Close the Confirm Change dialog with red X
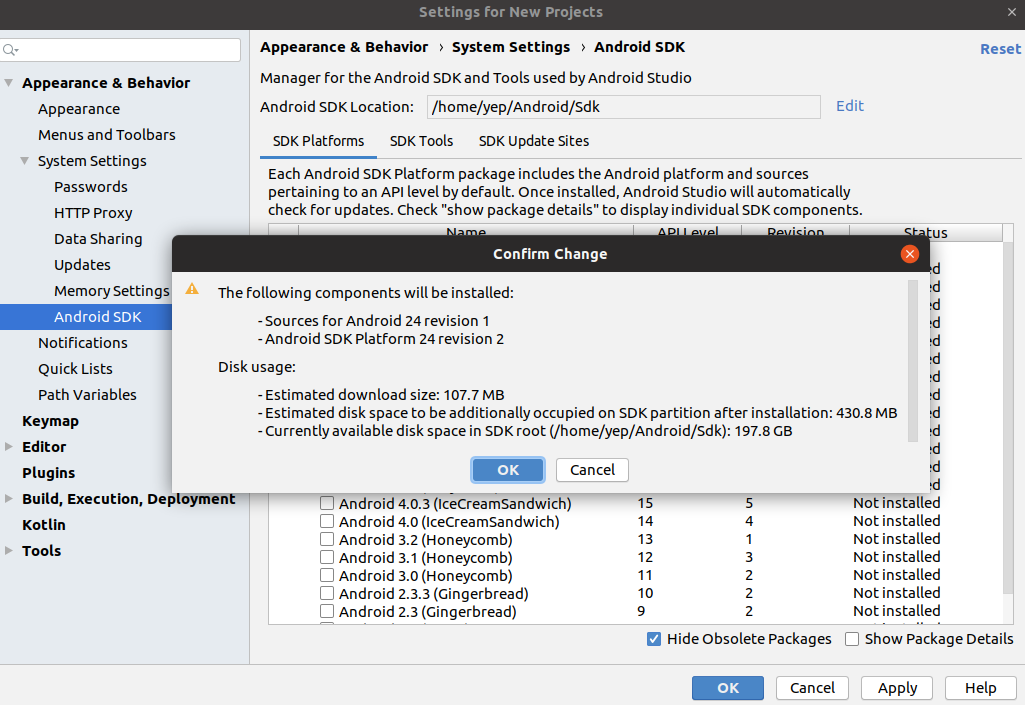Viewport: 1025px width, 705px height. [909, 254]
